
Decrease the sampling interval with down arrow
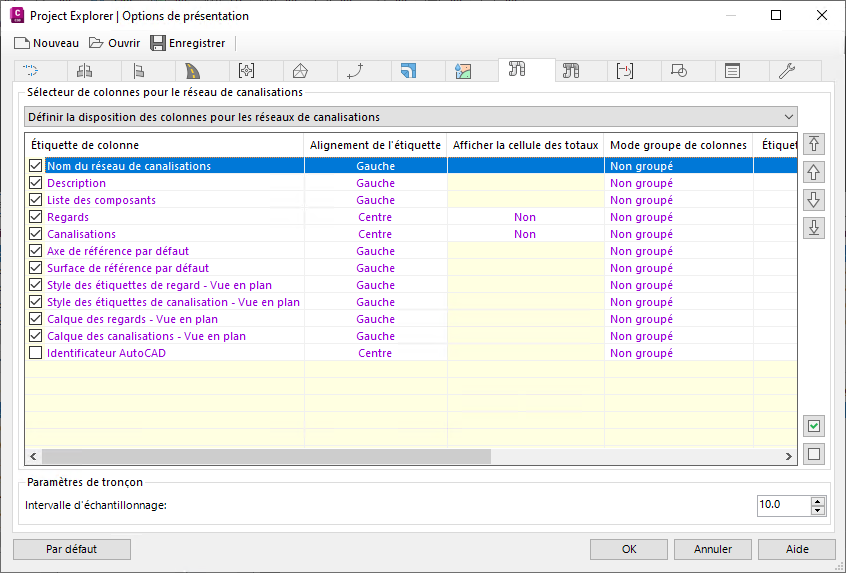(818, 510)
